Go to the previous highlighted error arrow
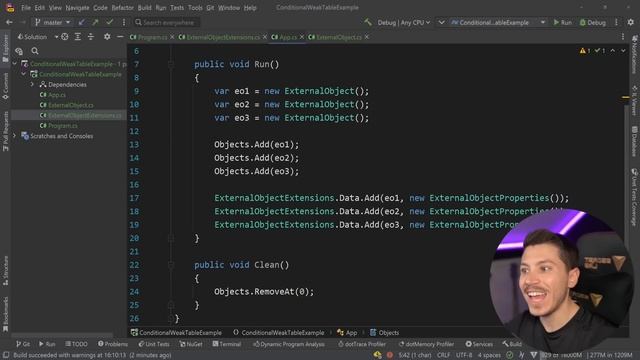640x360 pixels. click(x=613, y=51)
